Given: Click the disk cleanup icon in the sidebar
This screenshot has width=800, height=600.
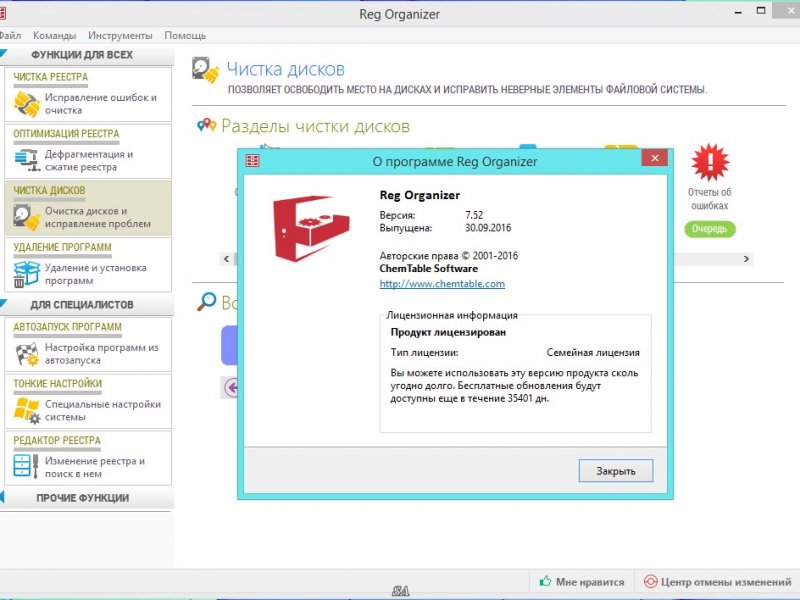Looking at the screenshot, I should (27, 217).
